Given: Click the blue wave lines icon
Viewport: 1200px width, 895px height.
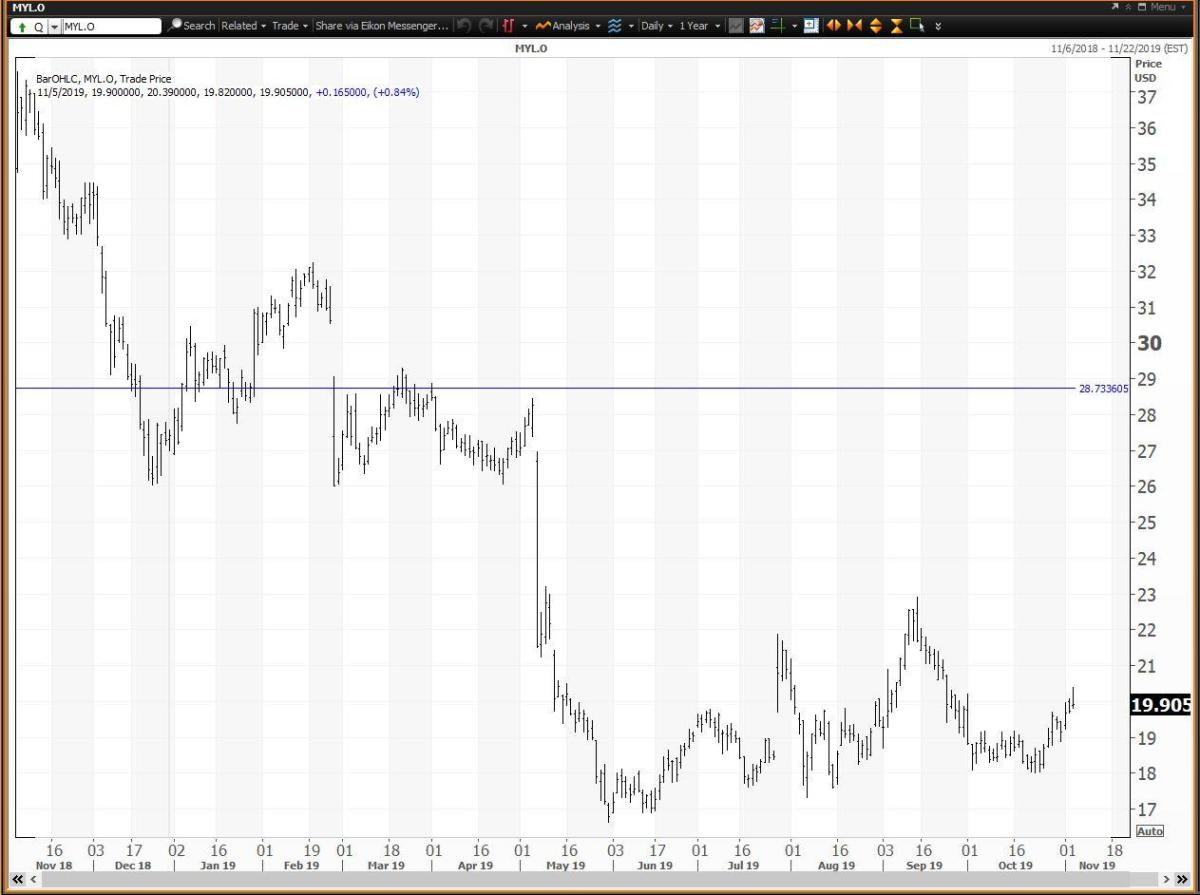Looking at the screenshot, I should (614, 25).
